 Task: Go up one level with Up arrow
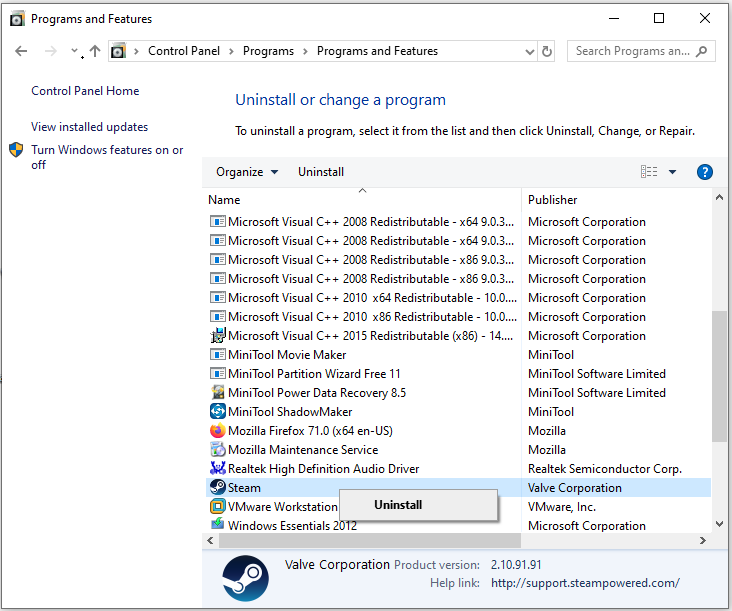pyautogui.click(x=95, y=51)
